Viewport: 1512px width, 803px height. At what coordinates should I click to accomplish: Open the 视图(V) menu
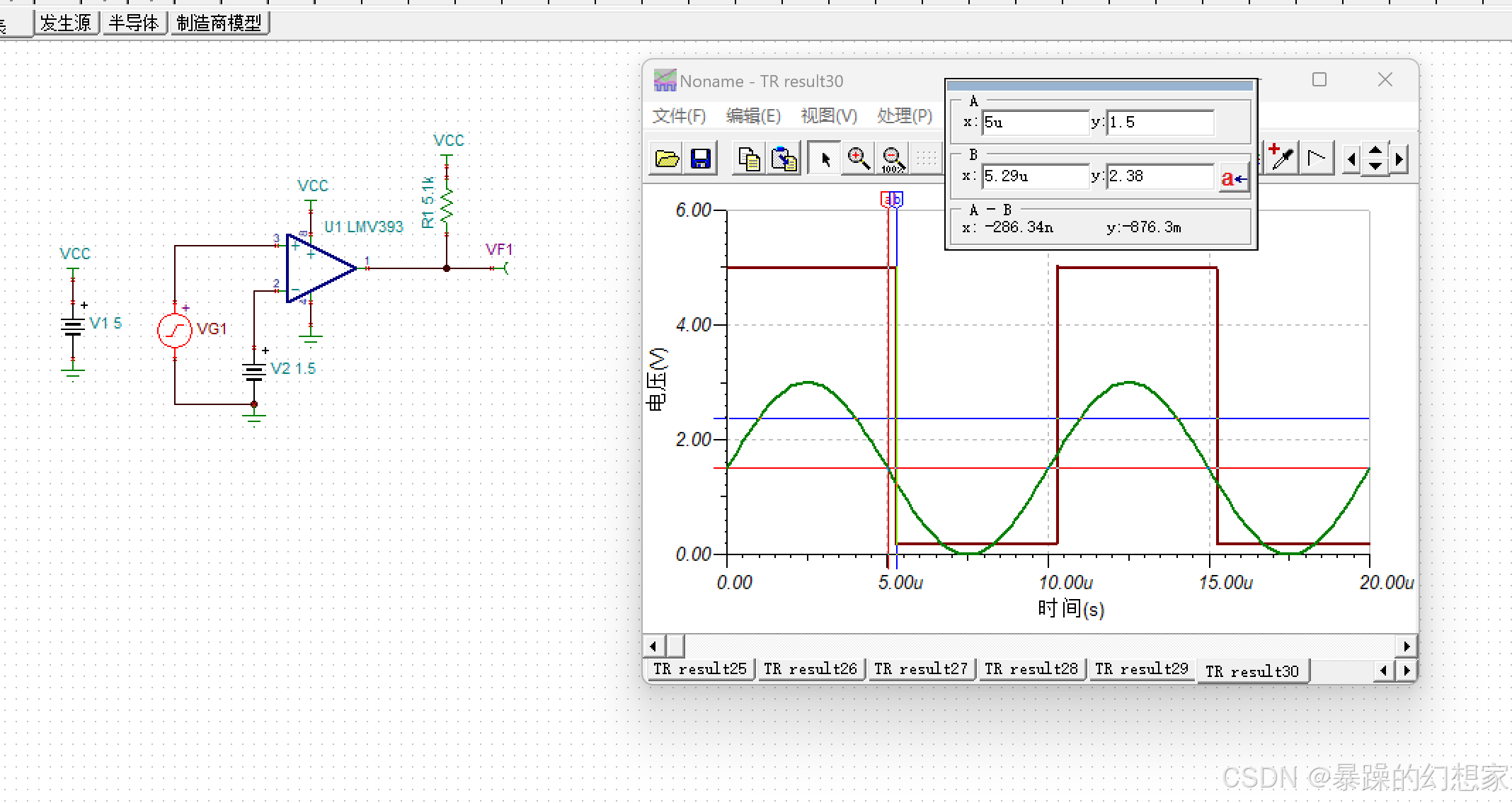(828, 115)
